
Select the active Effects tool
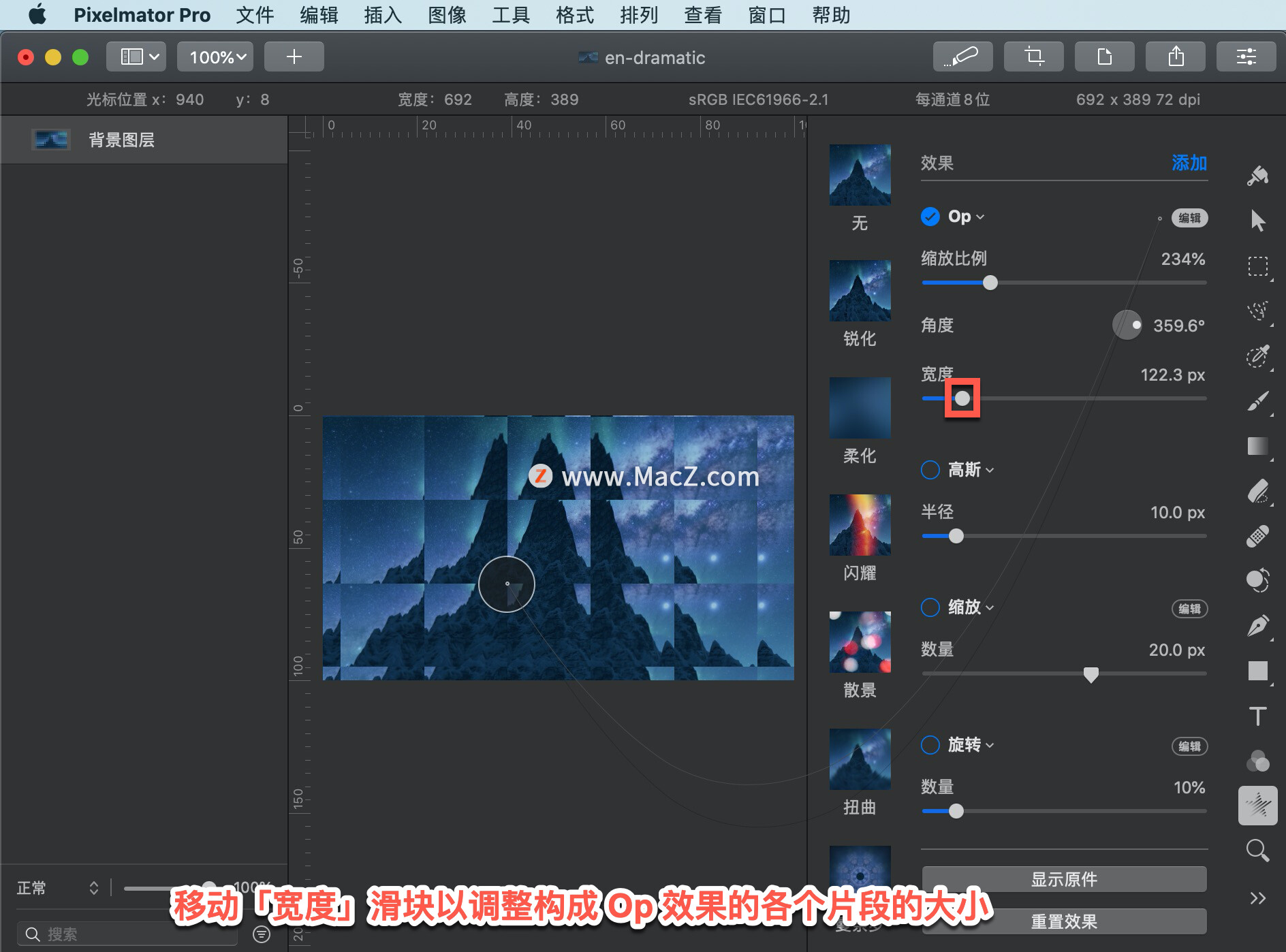(1257, 806)
